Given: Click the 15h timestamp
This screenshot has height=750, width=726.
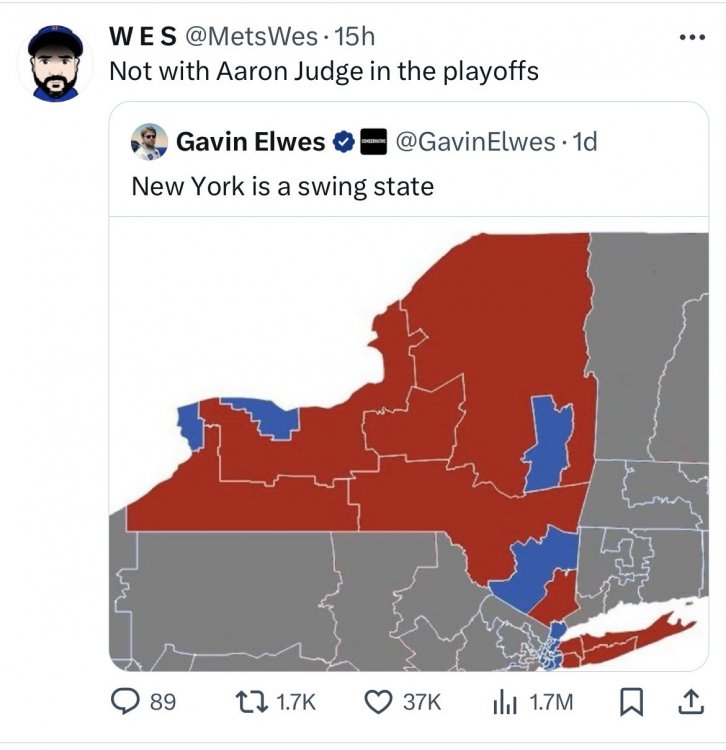Looking at the screenshot, I should (355, 38).
